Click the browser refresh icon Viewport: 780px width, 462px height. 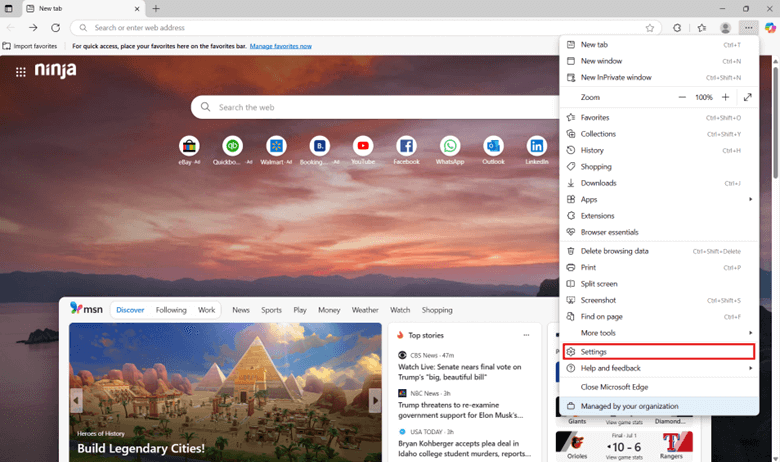point(55,28)
